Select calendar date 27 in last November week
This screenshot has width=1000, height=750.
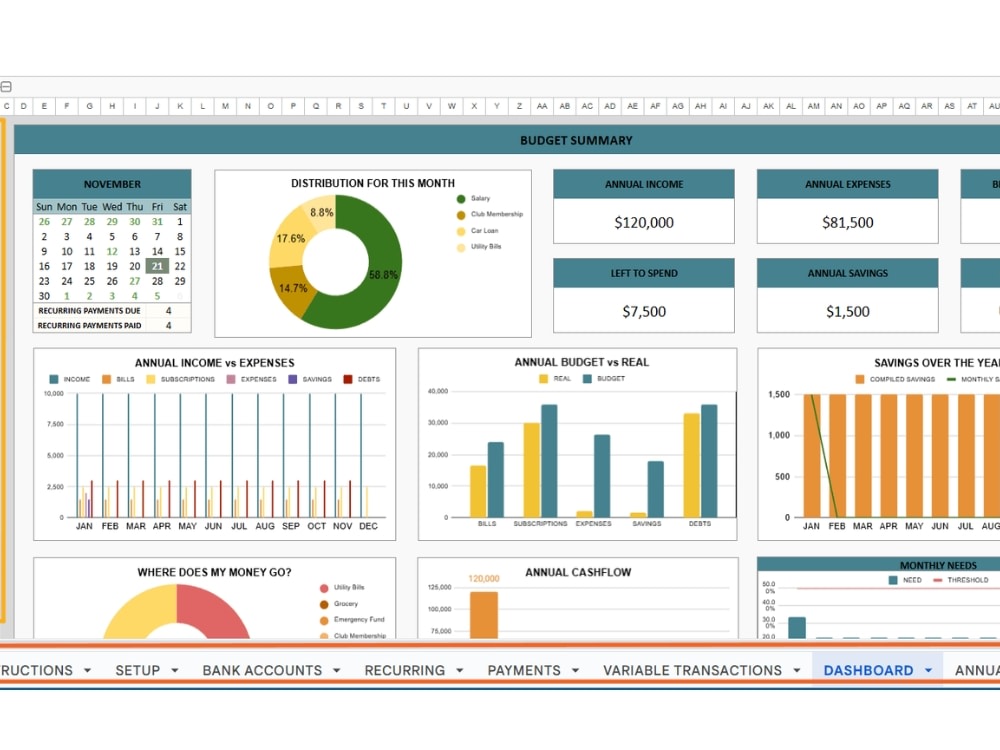click(135, 281)
